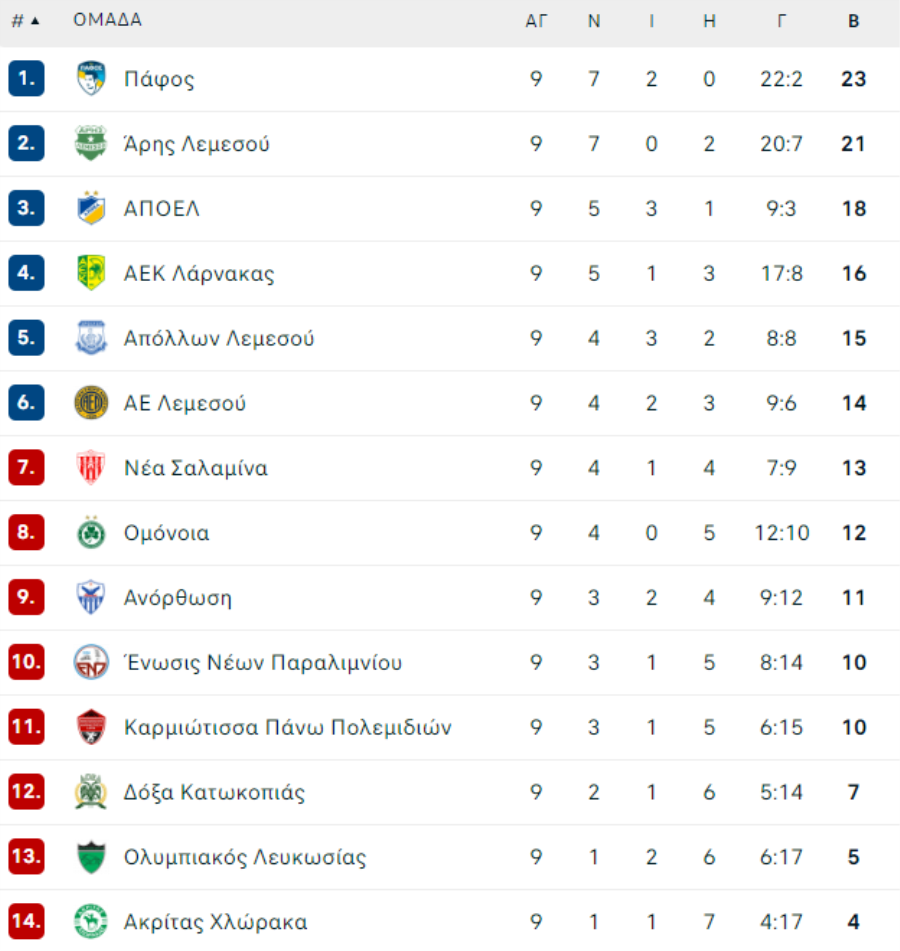Screen dimensions: 900x951
Task: Click the Άρης Λεμεσού green crest
Action: click(x=91, y=143)
